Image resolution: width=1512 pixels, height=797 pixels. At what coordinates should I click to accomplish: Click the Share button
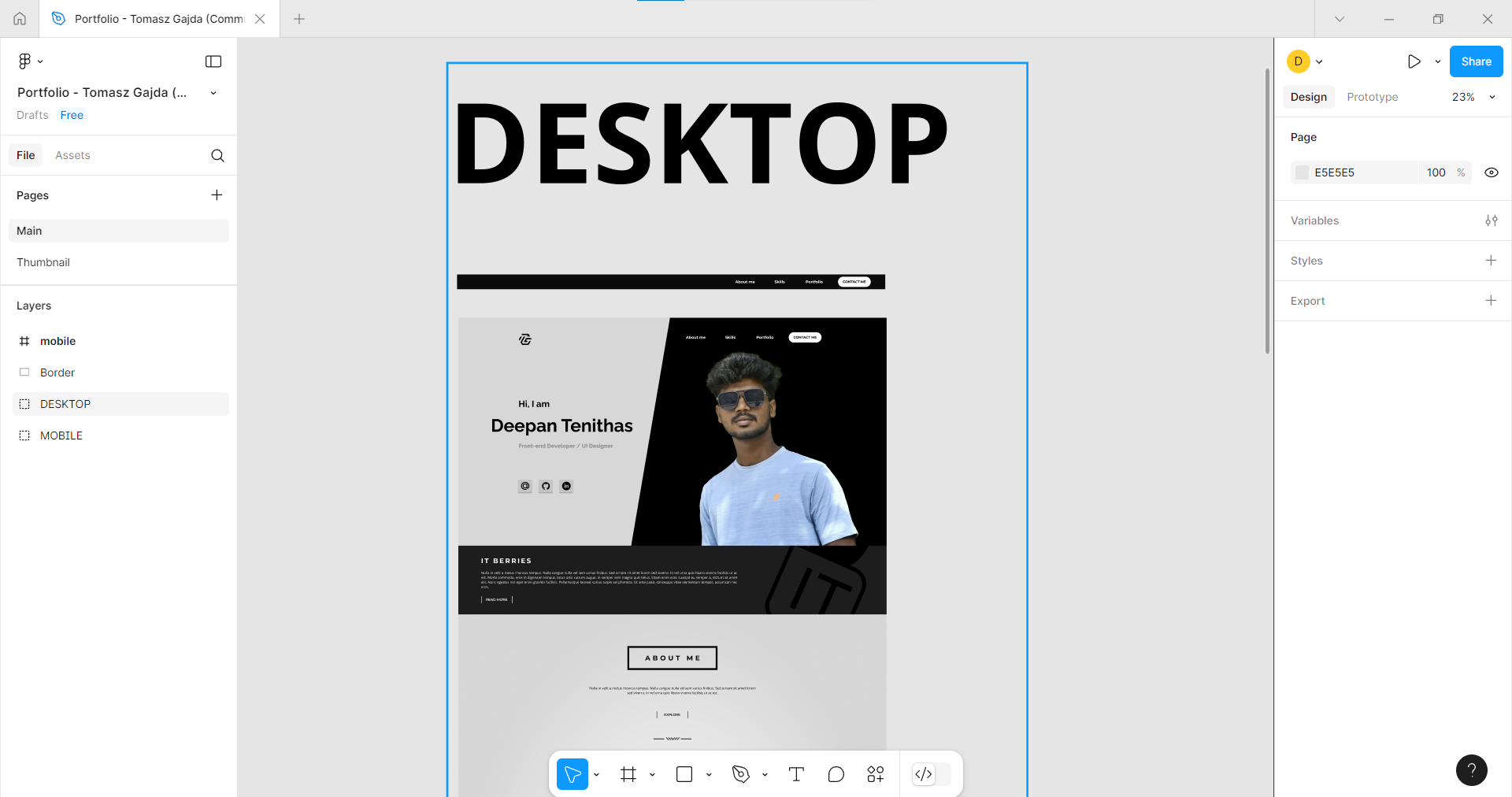[x=1476, y=61]
